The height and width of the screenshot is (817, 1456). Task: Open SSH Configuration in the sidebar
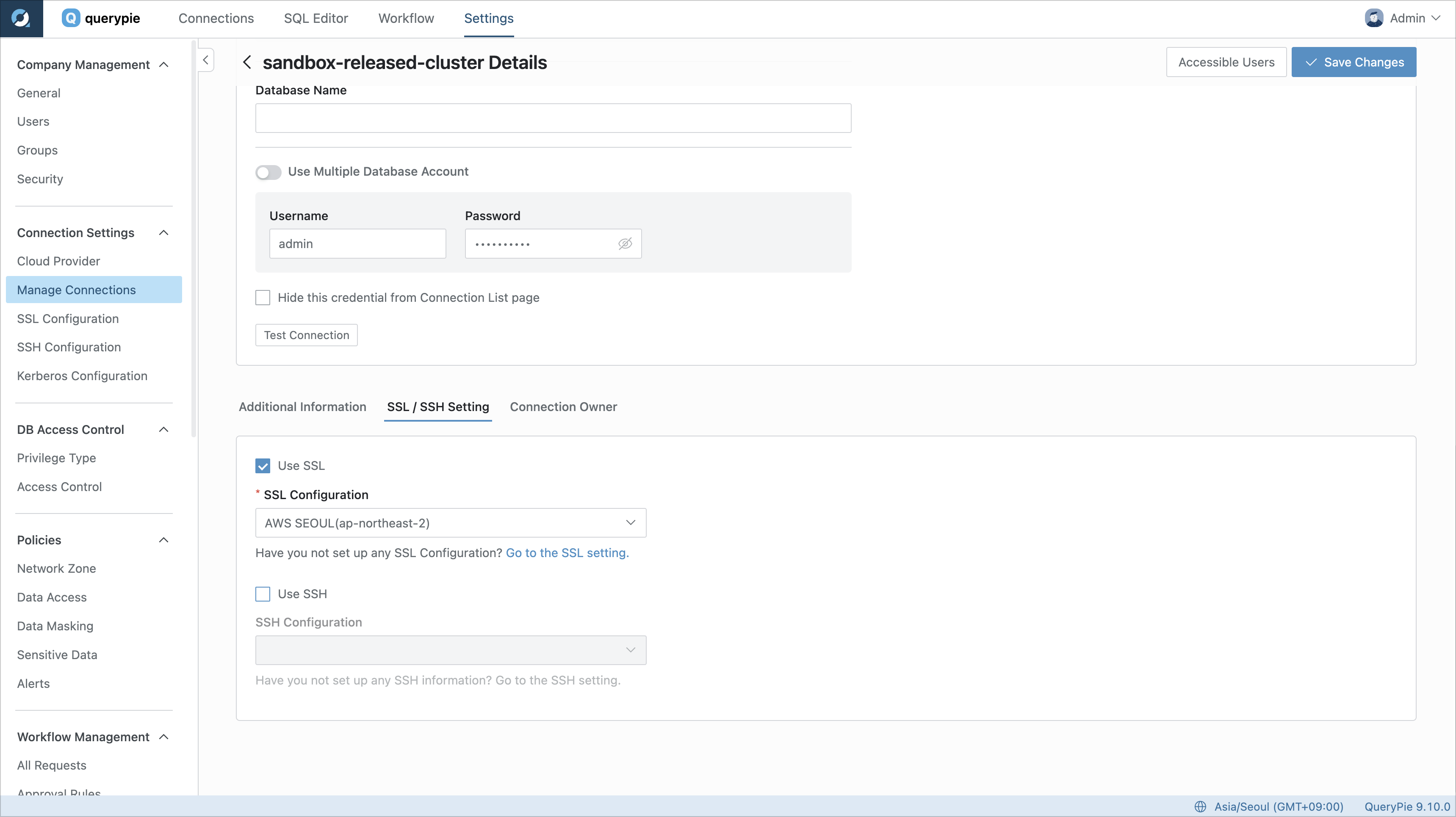pos(69,347)
